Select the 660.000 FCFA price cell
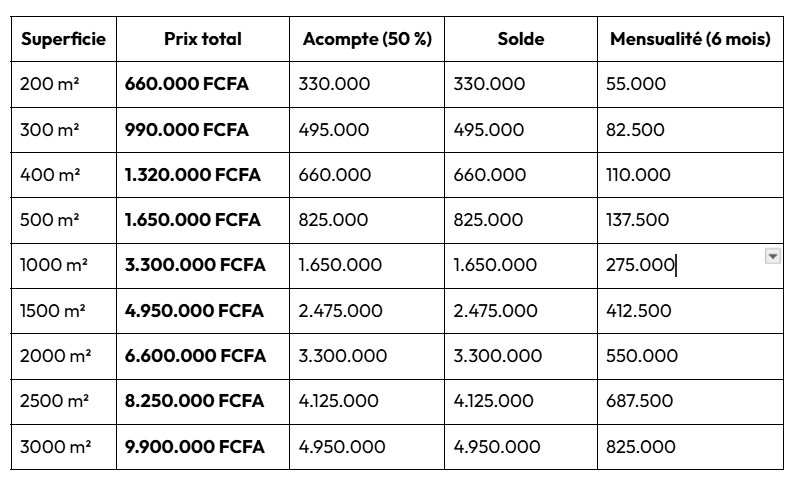This screenshot has height=480, width=793. (x=203, y=84)
